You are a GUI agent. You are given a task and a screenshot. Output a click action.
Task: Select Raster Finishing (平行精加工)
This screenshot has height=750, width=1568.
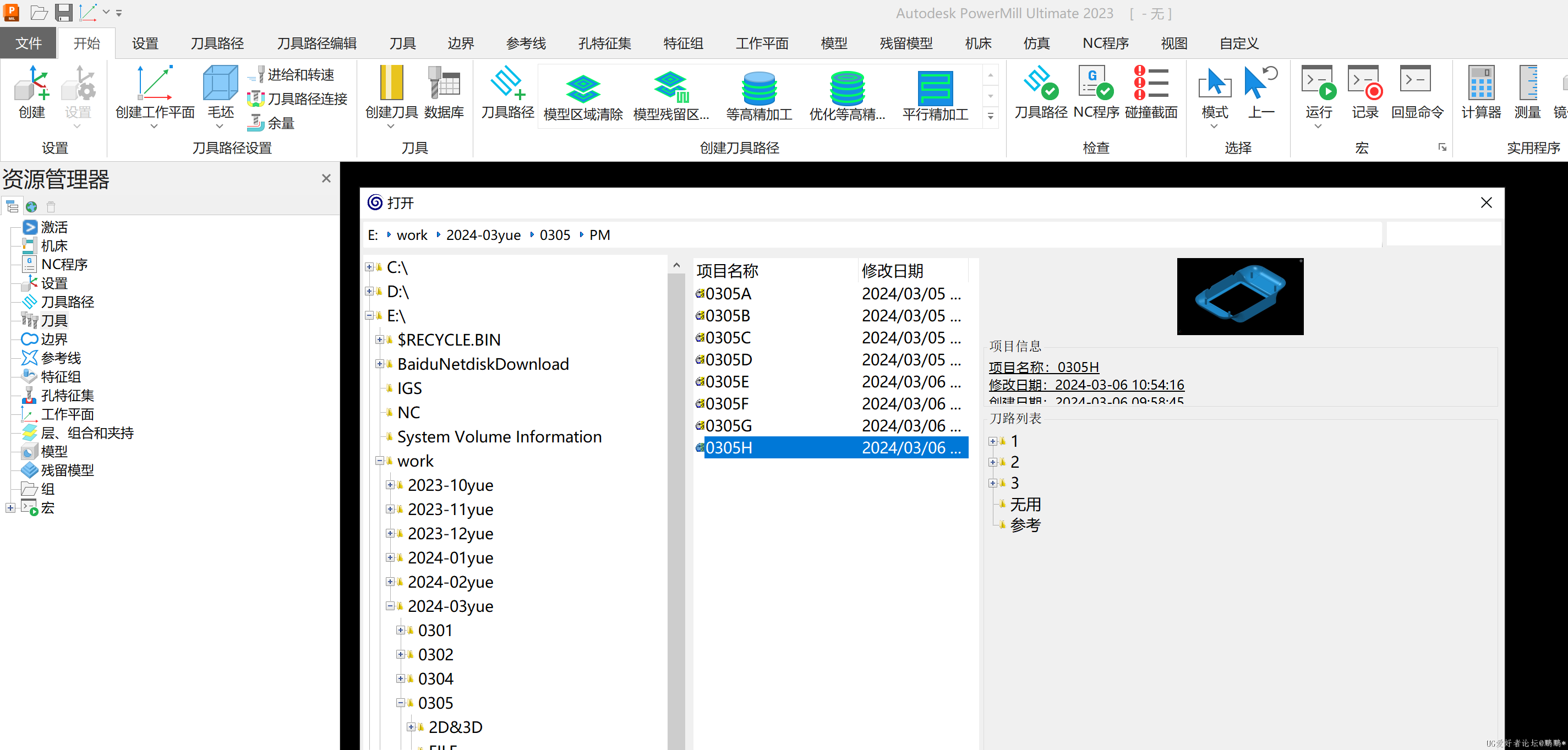click(x=935, y=96)
